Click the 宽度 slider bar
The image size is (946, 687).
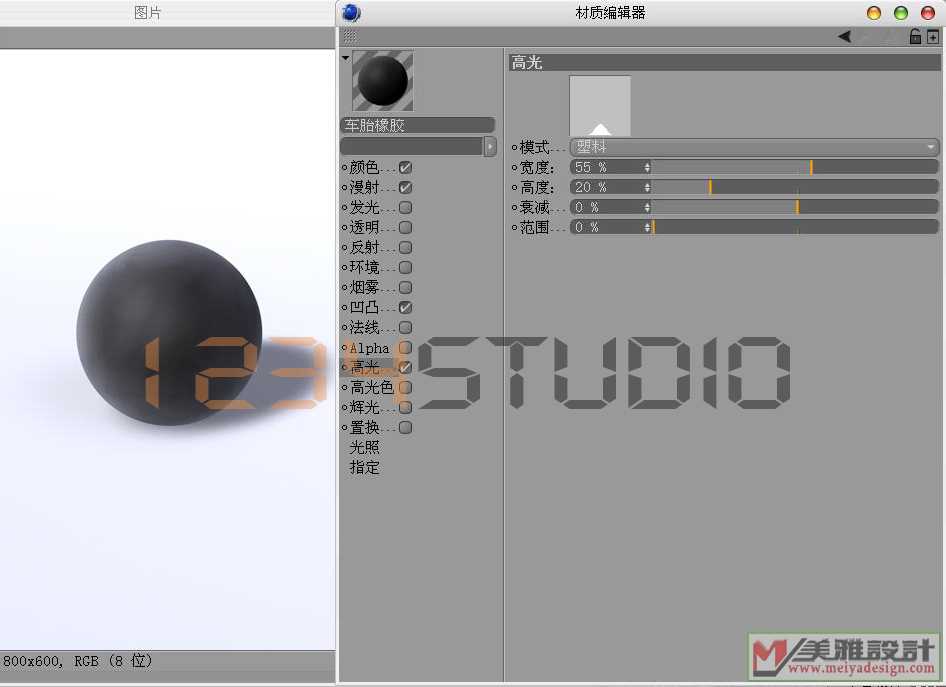click(x=795, y=167)
